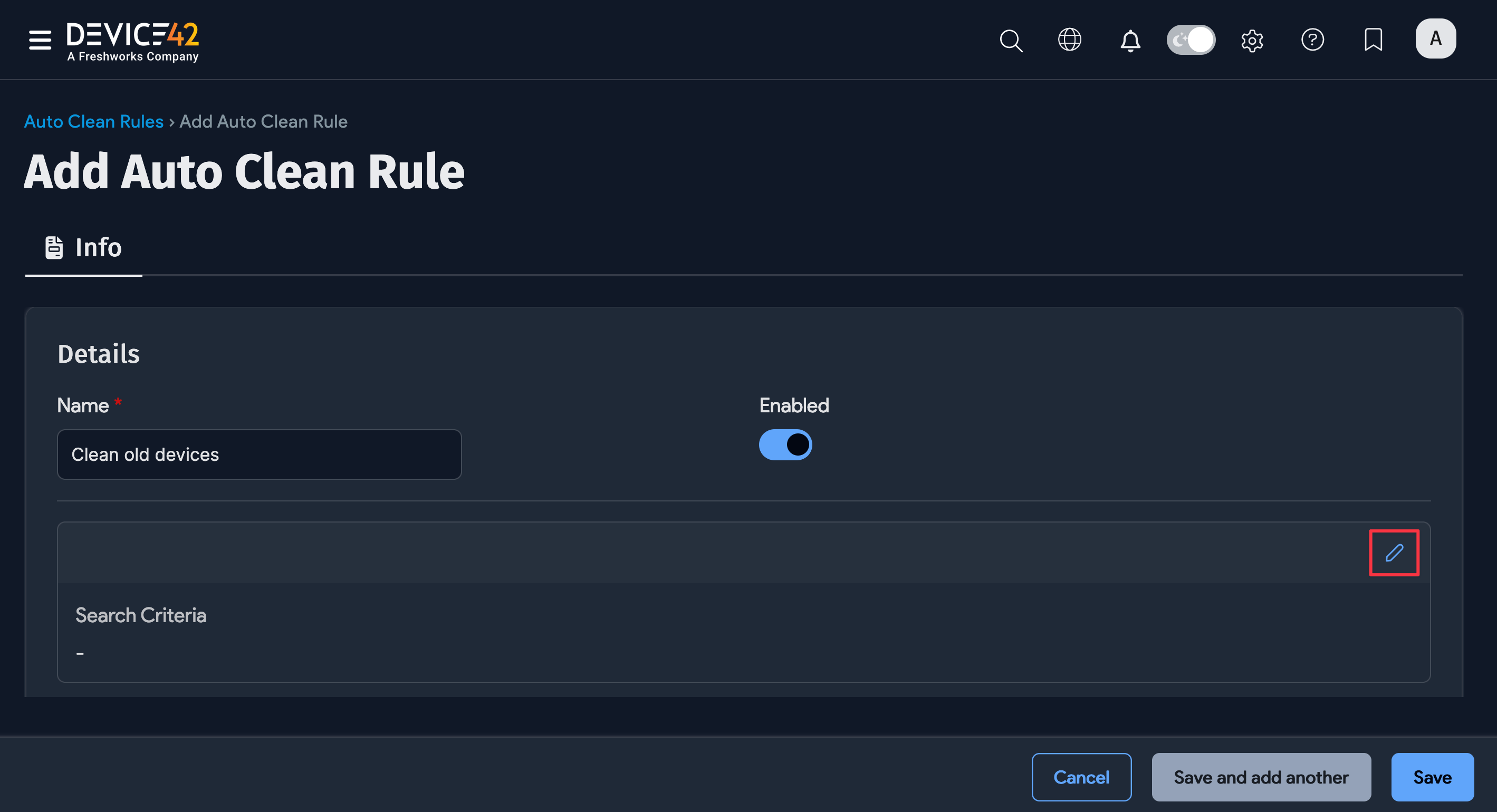Disable the Enabled toggle
Image resolution: width=1497 pixels, height=812 pixels.
click(785, 444)
